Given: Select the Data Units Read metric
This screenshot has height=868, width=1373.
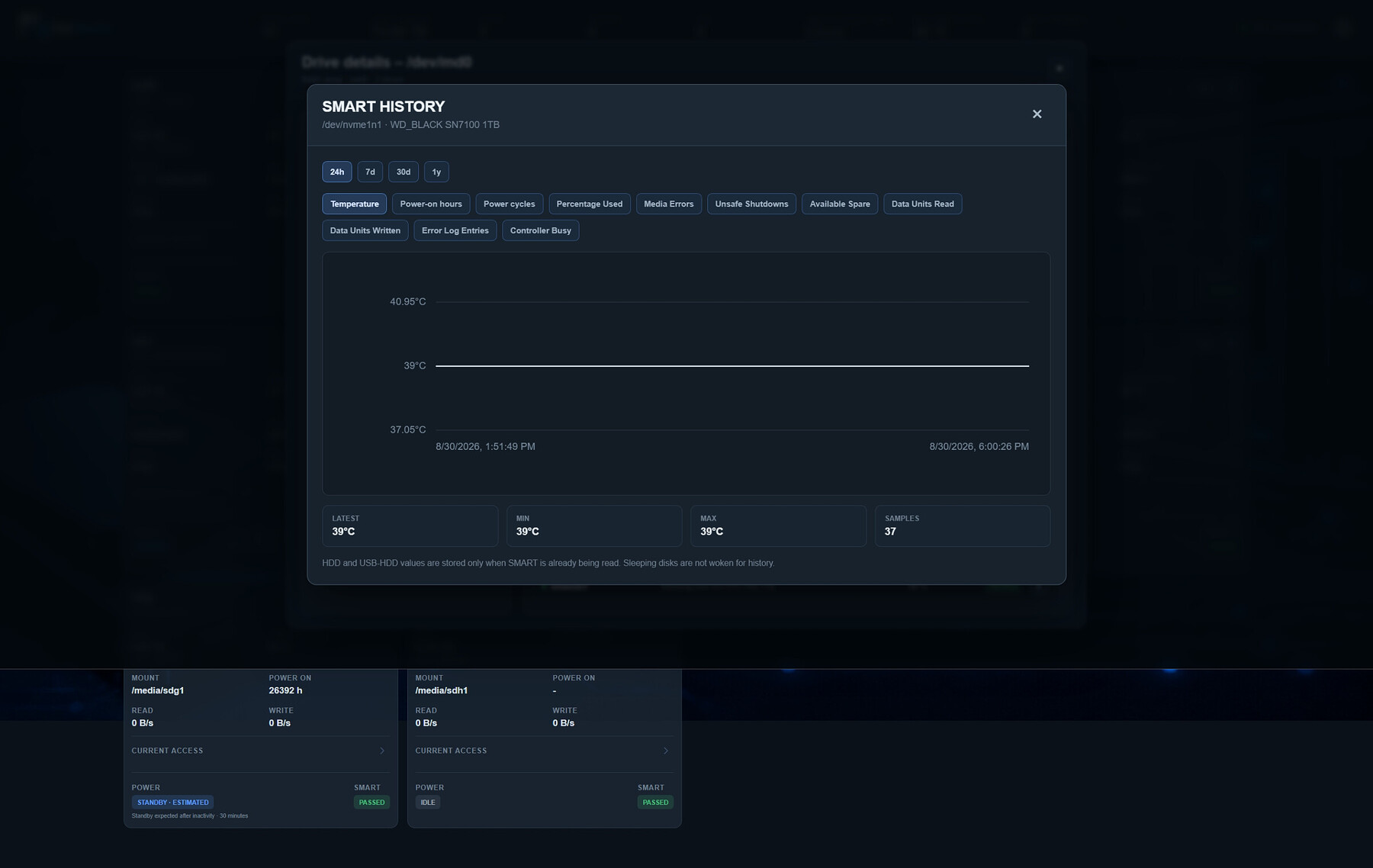Looking at the screenshot, I should [x=923, y=204].
